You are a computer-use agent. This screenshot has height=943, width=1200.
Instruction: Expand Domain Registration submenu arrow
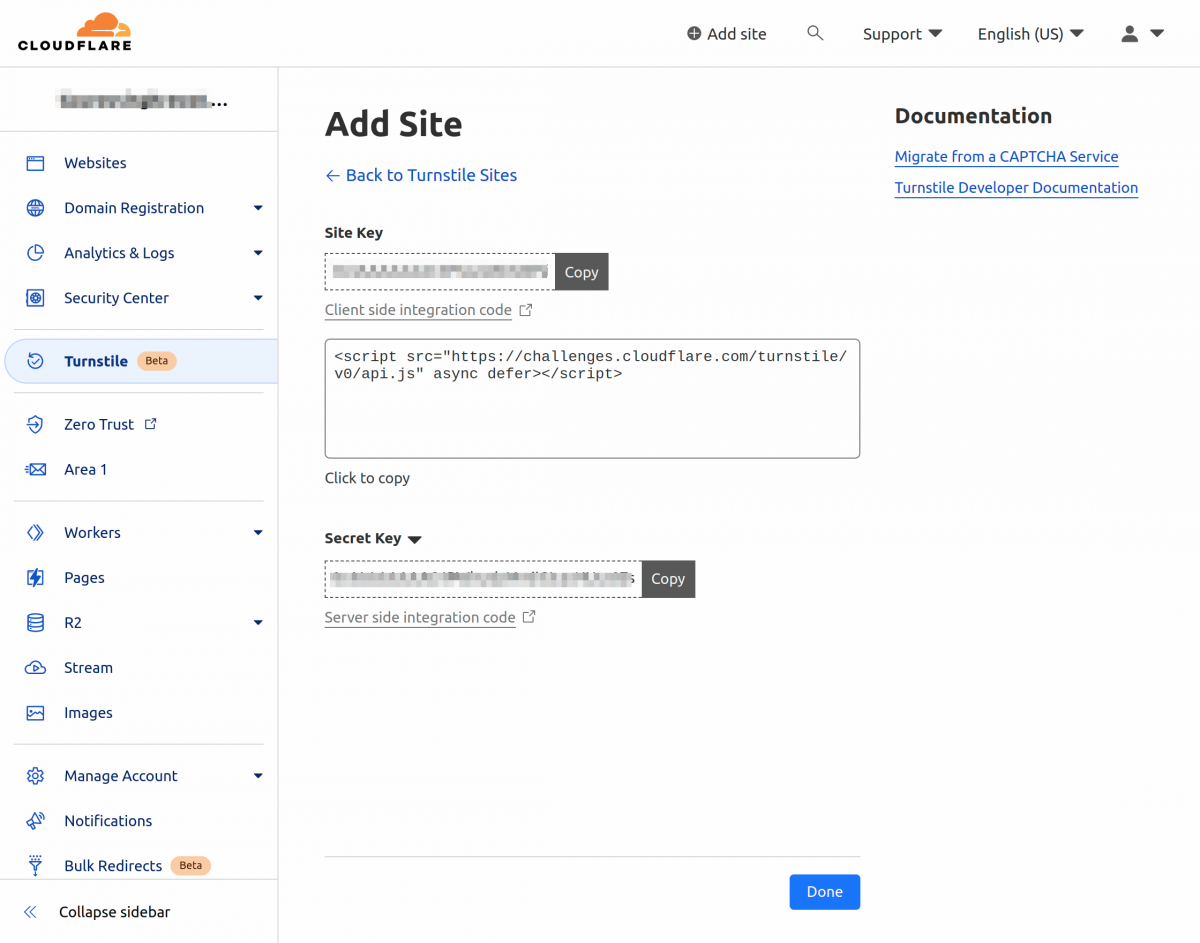(258, 208)
